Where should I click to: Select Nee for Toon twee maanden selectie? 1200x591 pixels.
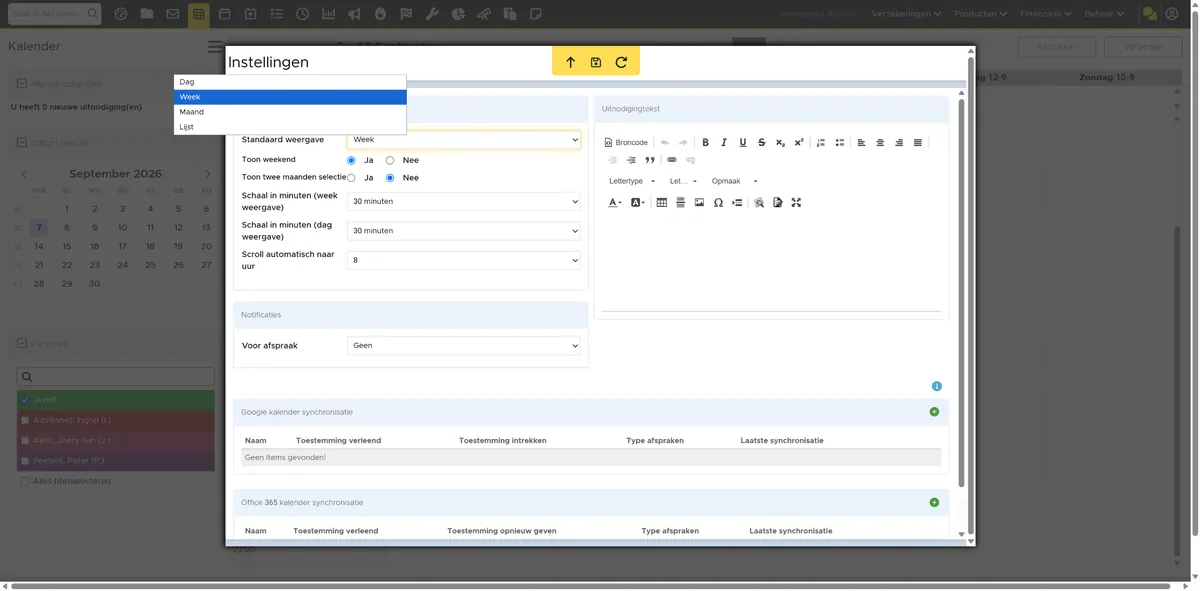pos(390,178)
